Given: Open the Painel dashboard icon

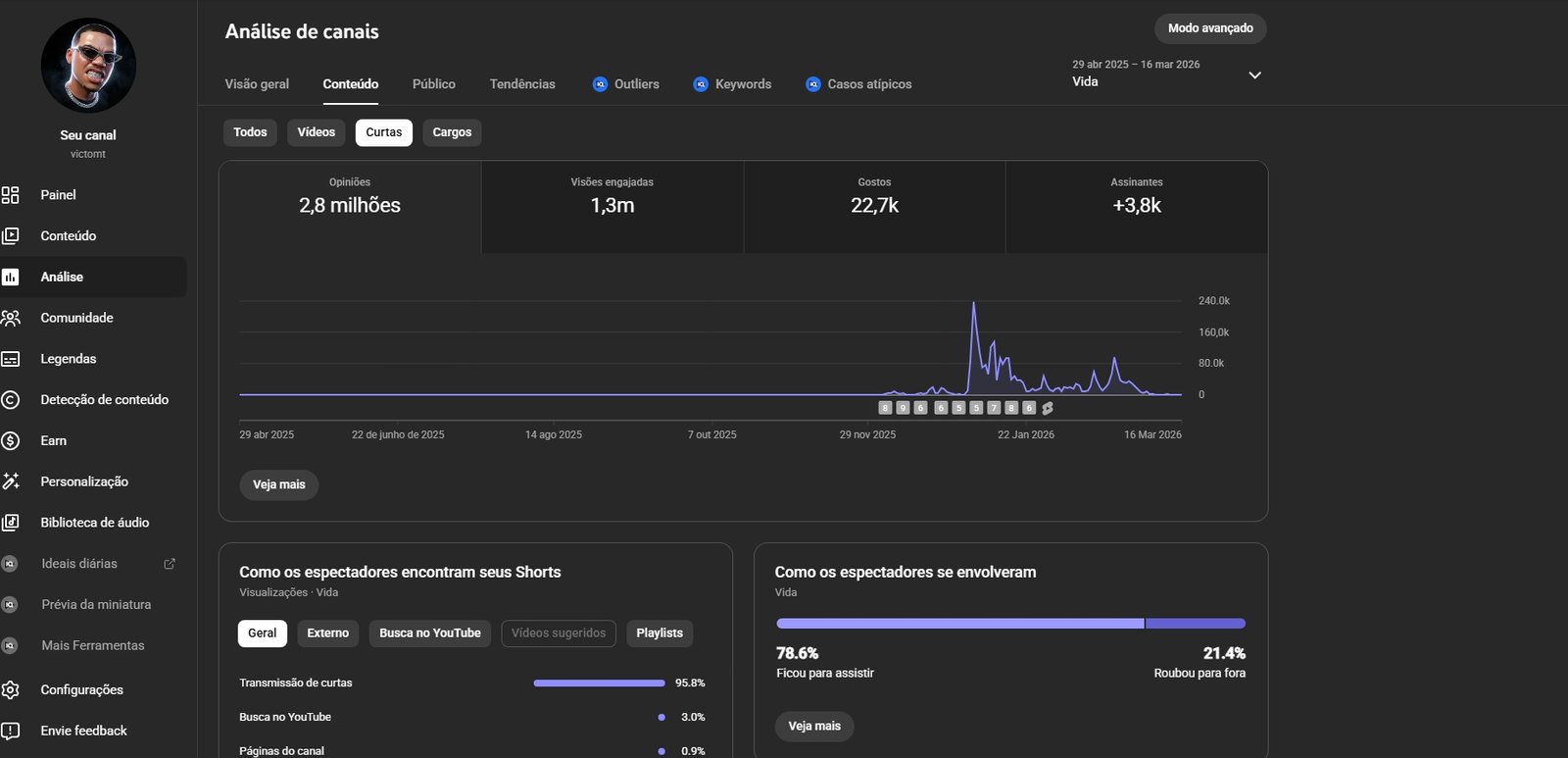Looking at the screenshot, I should tap(11, 195).
